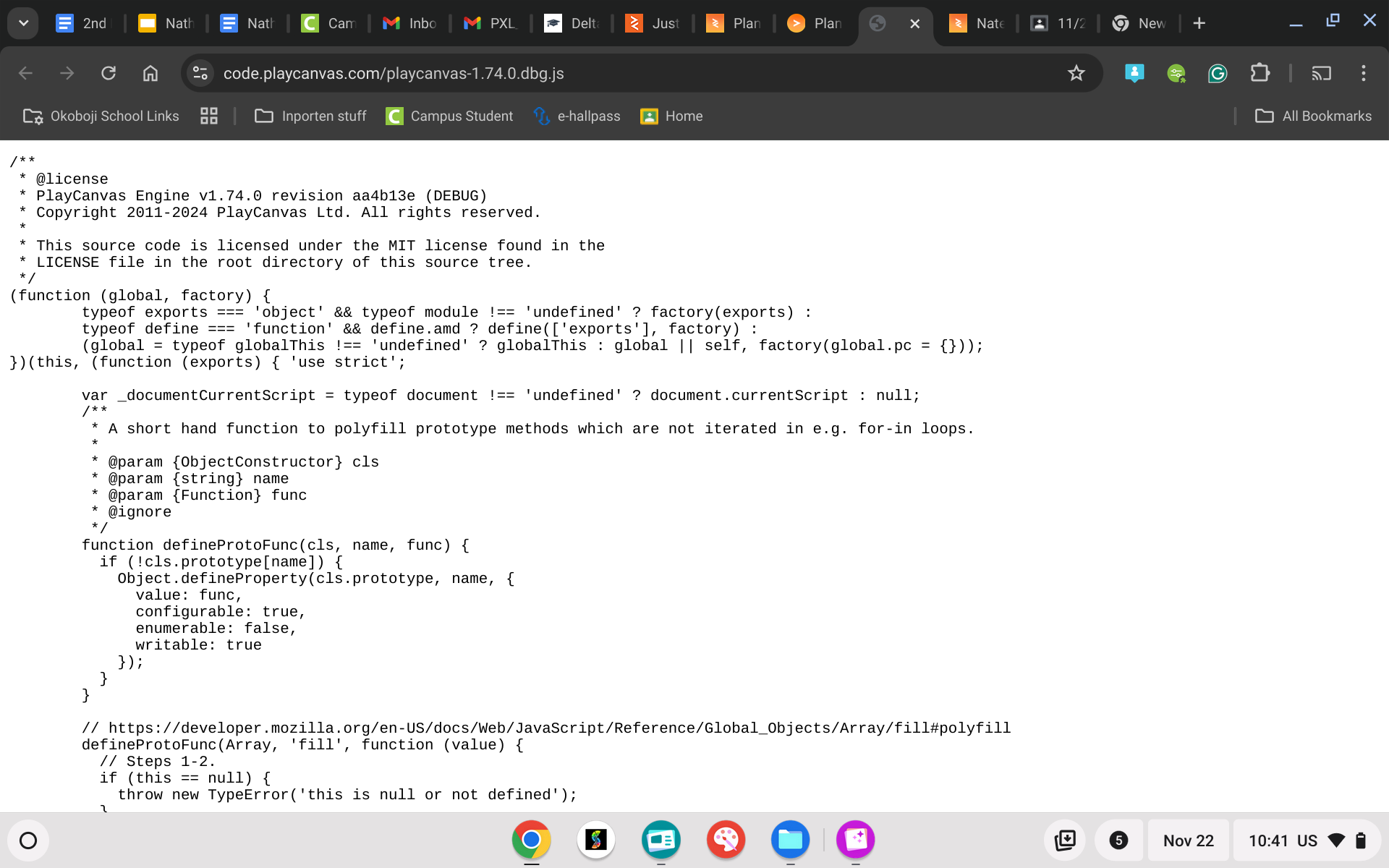This screenshot has height=868, width=1389.
Task: Bookmark this page with the star
Action: click(x=1076, y=73)
